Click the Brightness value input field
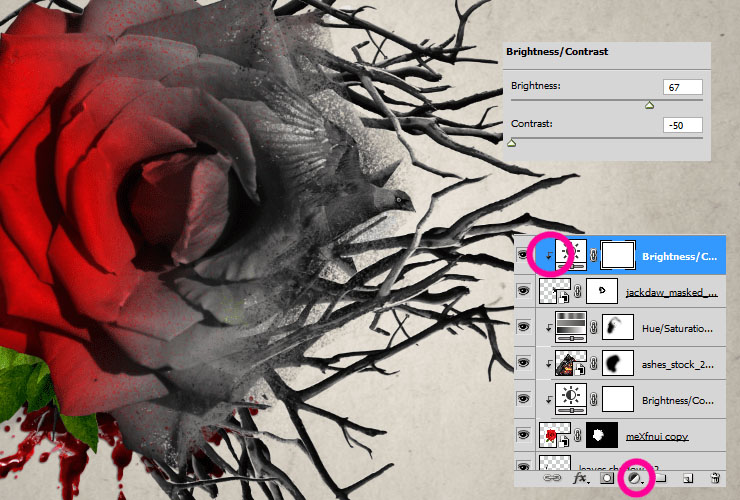Screen dimensions: 740x500 (x=682, y=87)
